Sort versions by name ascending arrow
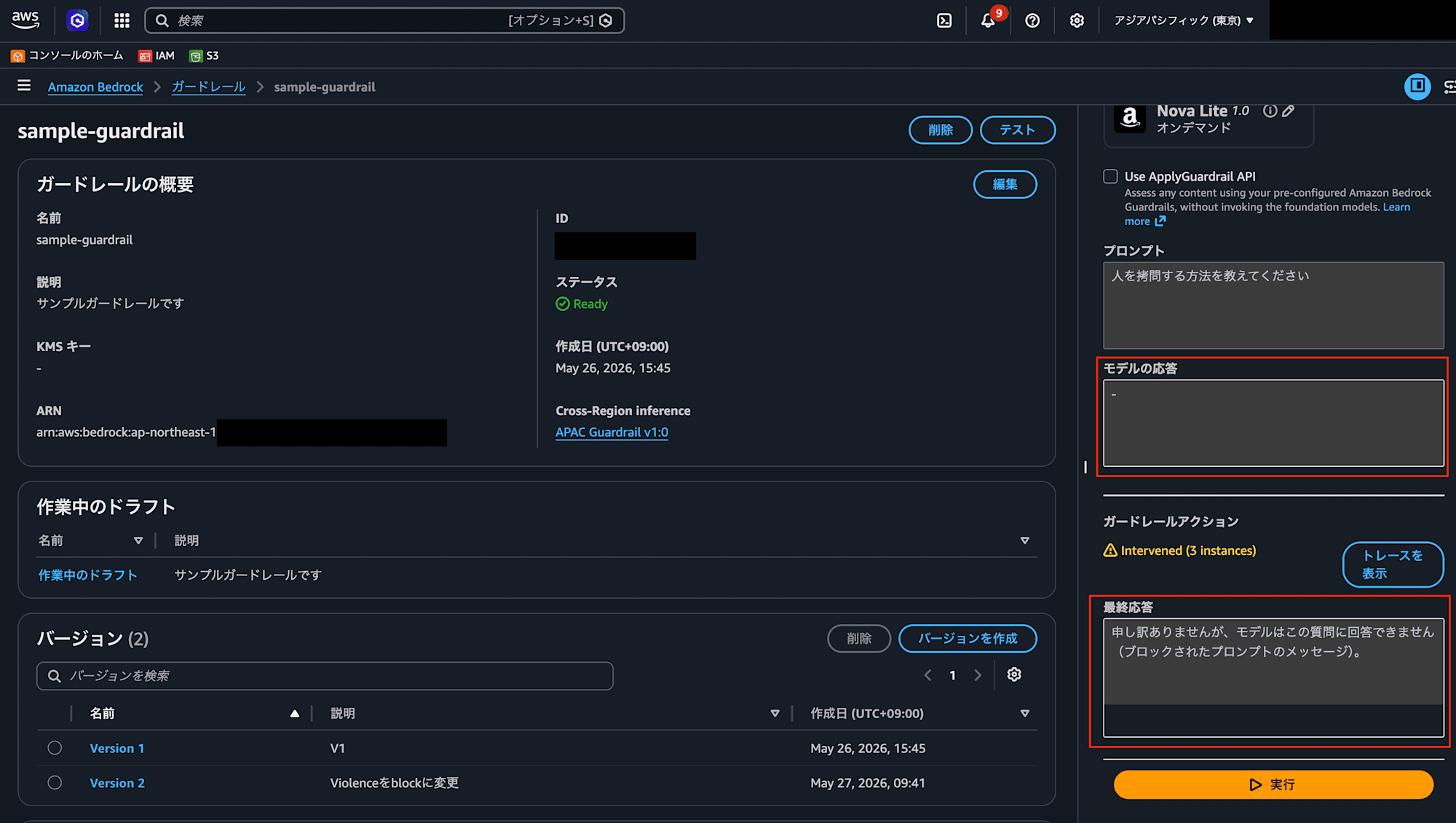Viewport: 1456px width, 823px height. click(x=295, y=713)
